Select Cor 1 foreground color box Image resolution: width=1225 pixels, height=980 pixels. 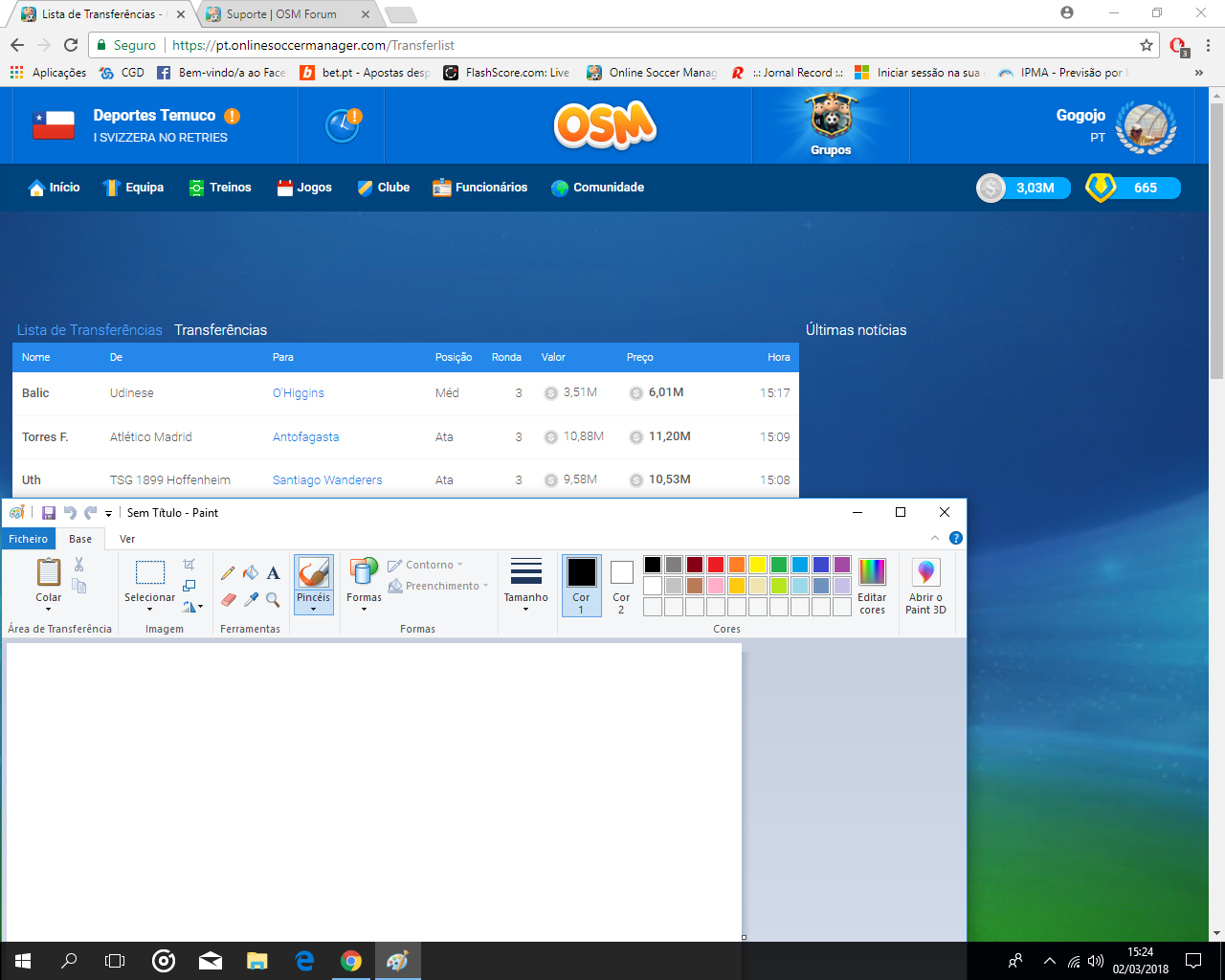point(581,586)
